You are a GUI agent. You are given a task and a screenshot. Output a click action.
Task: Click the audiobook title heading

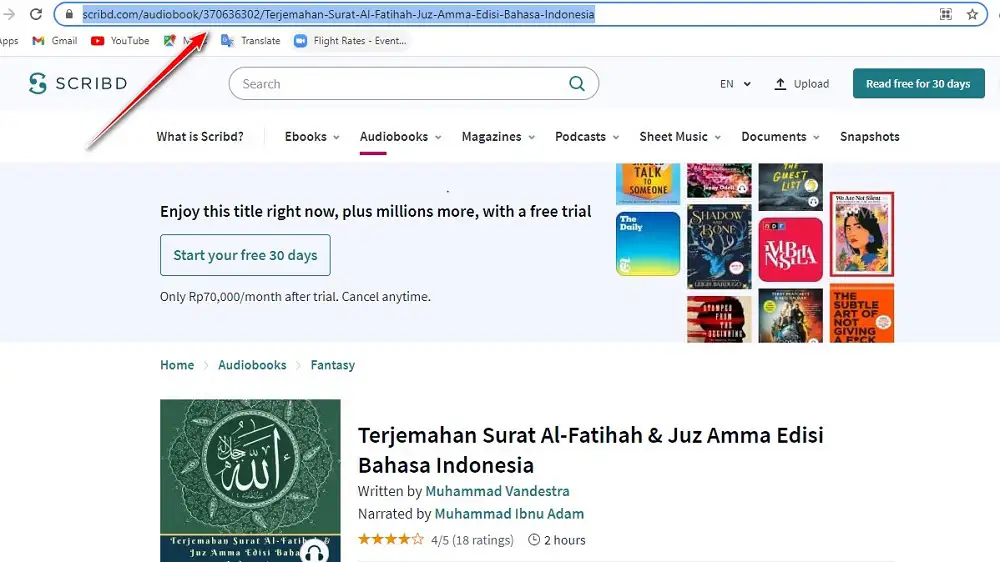point(591,450)
